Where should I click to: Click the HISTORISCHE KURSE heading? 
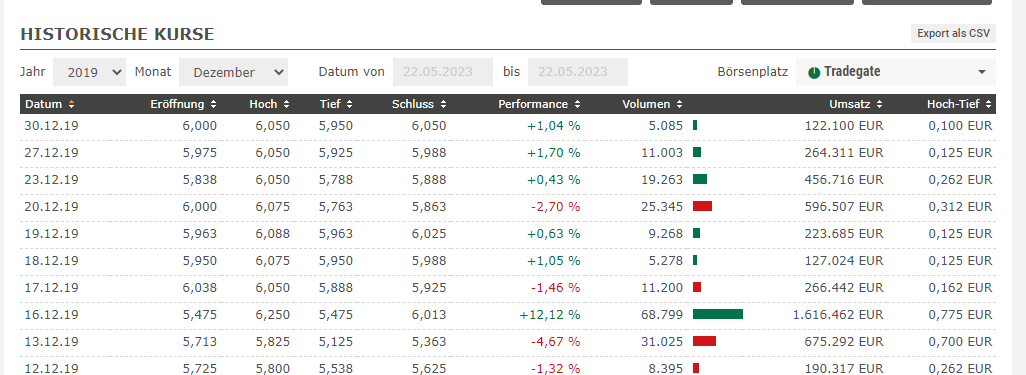coord(117,34)
